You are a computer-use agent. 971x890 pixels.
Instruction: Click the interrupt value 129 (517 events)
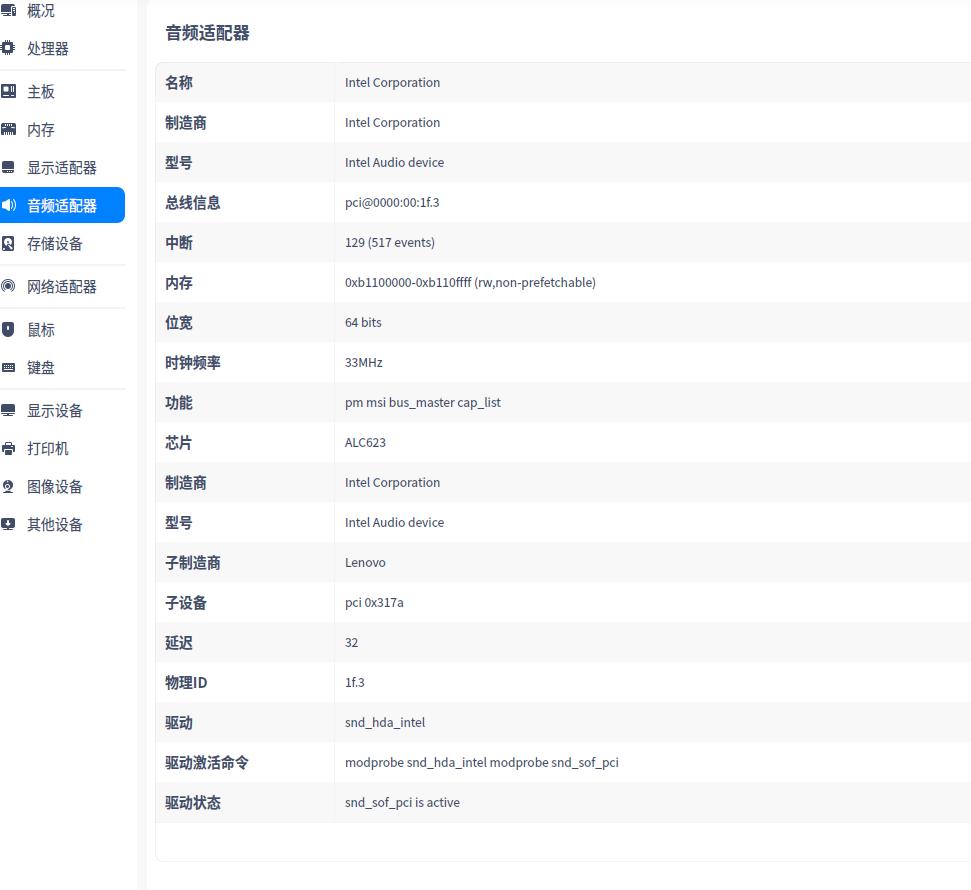click(390, 242)
